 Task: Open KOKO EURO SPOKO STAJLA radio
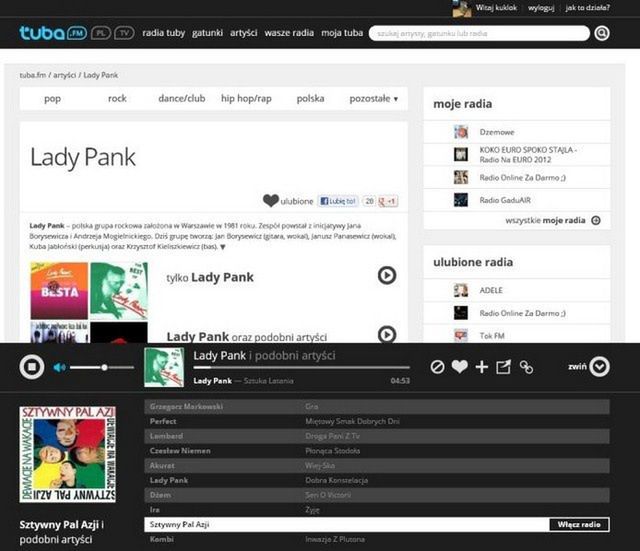tap(528, 155)
